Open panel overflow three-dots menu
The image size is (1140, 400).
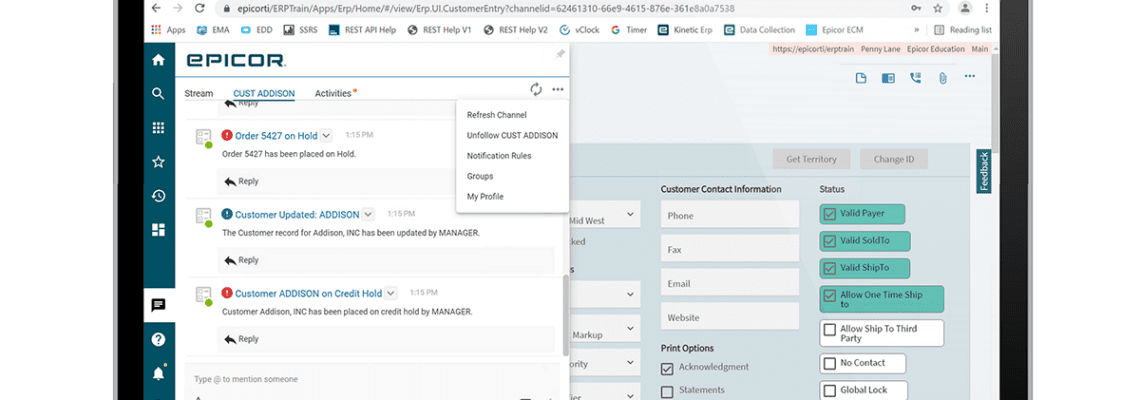click(558, 89)
